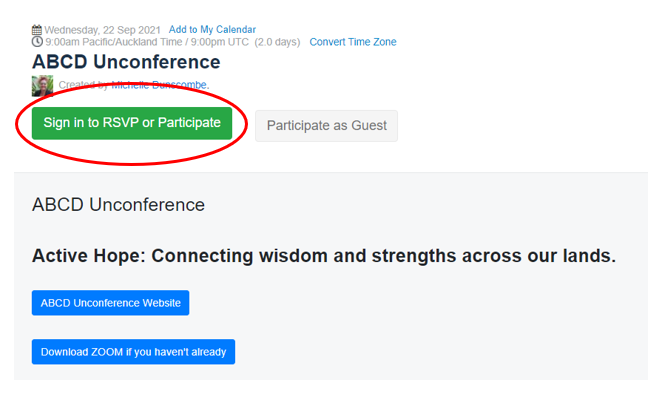Open the ABCD Unconference Website button
This screenshot has width=662, height=396.
[x=111, y=303]
